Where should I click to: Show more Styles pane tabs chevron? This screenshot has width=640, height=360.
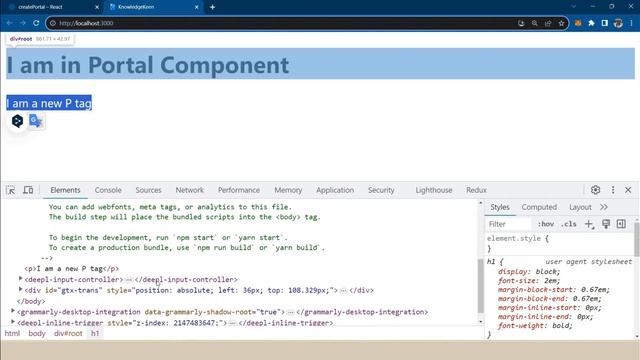604,207
